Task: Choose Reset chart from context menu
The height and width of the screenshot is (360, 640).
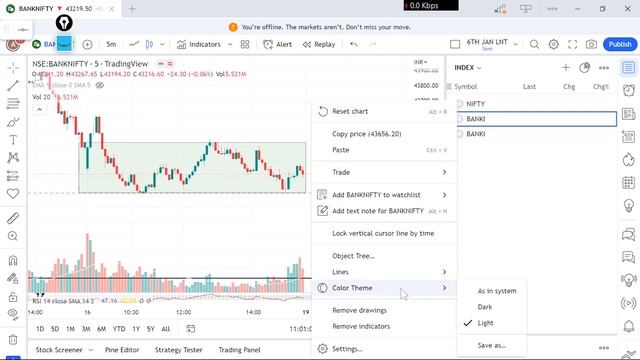Action: tap(384, 111)
